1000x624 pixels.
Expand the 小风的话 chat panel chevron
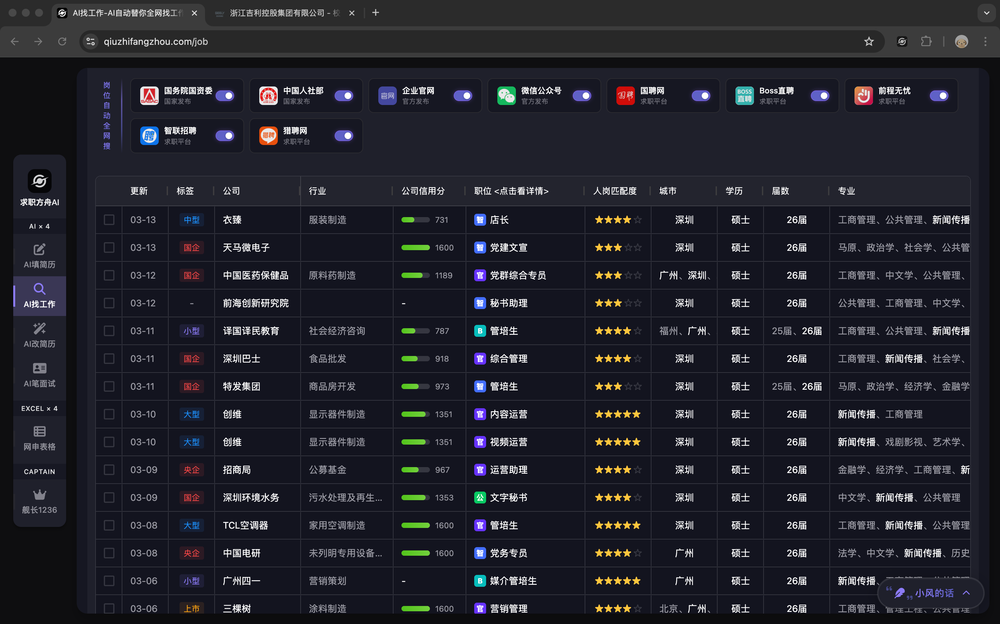[x=966, y=593]
